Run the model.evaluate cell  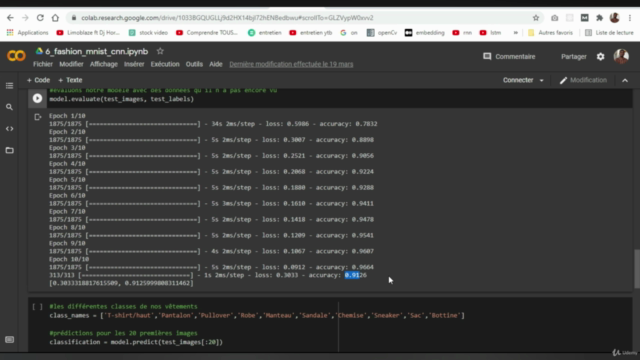pyautogui.click(x=37, y=98)
